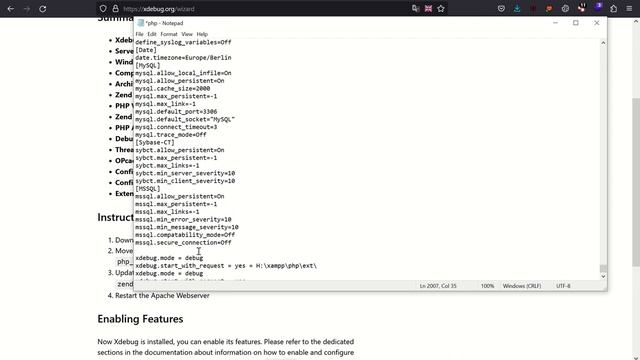
Task: Click the 100% zoom status entry
Action: point(487,286)
